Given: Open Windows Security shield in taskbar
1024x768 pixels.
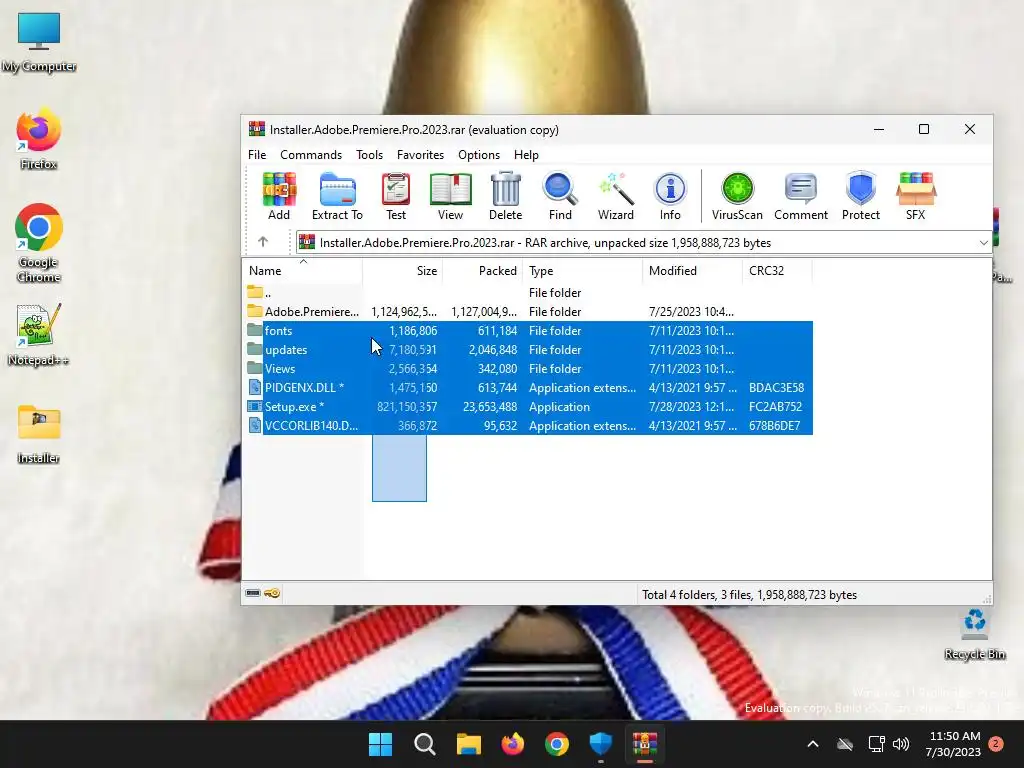Looking at the screenshot, I should tap(601, 744).
